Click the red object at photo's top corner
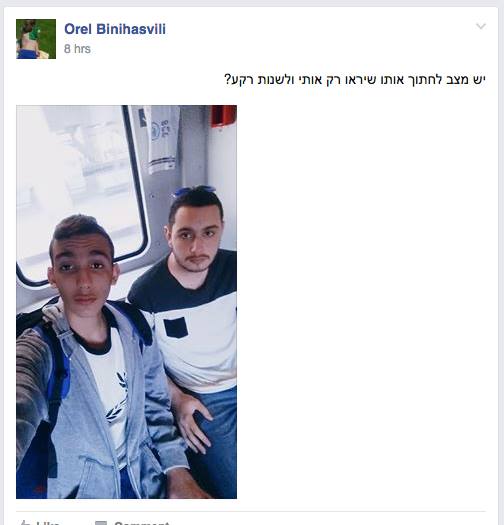 [x=223, y=116]
